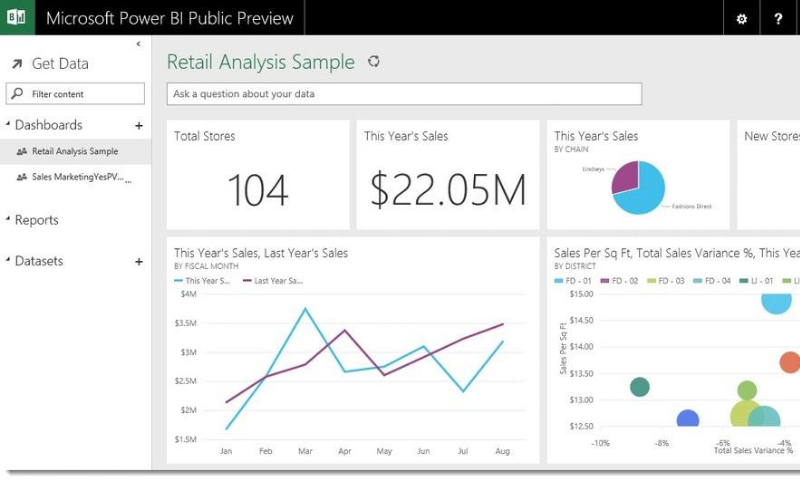800x481 pixels.
Task: Click Total Sales Variance % axis title
Action: point(753,450)
